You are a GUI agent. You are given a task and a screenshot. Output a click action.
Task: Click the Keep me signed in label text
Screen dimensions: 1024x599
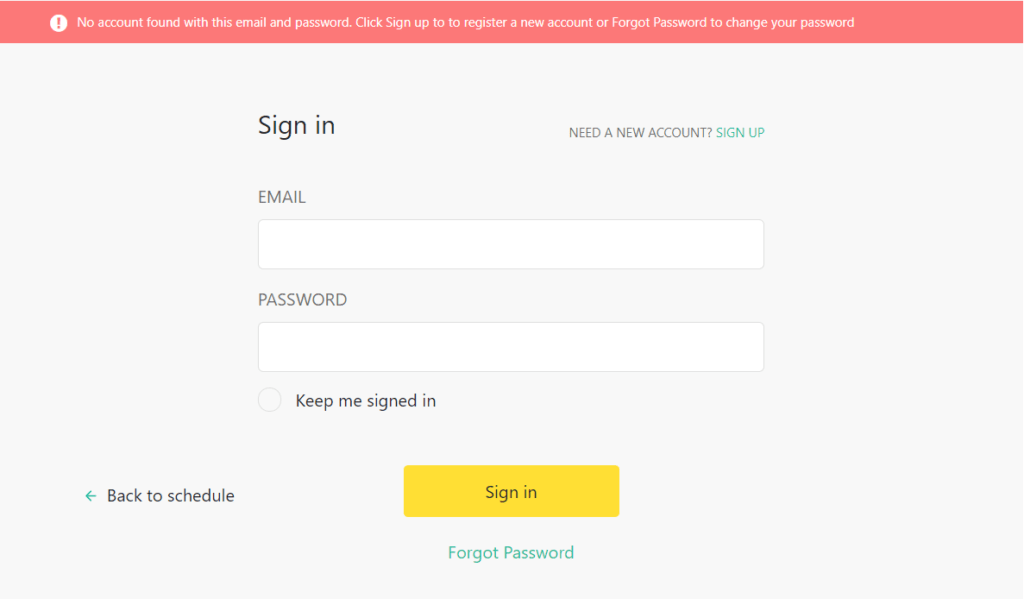pyautogui.click(x=365, y=400)
